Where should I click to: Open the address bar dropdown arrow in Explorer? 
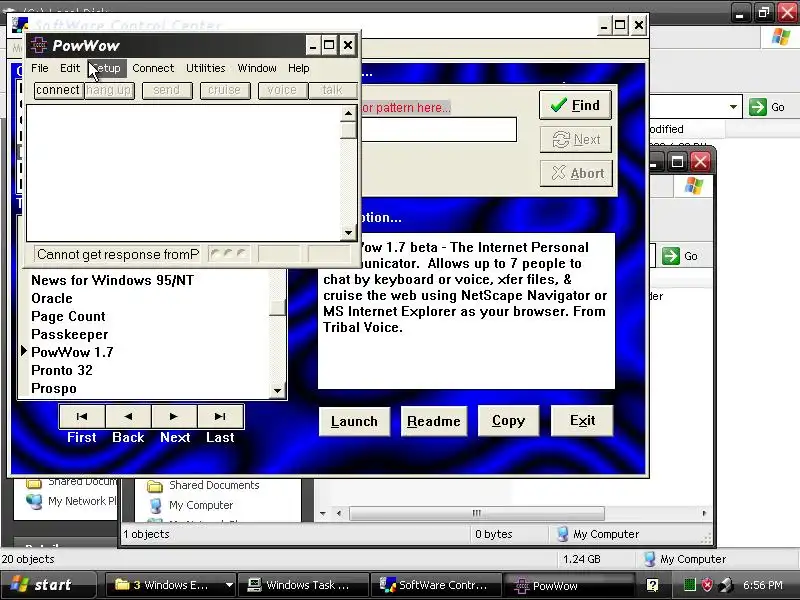coord(733,107)
